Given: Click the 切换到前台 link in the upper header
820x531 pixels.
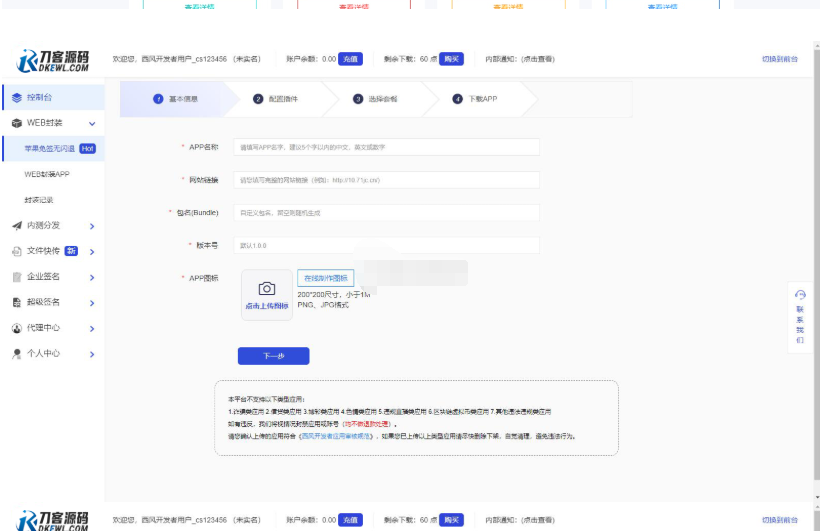Looking at the screenshot, I should coord(780,59).
